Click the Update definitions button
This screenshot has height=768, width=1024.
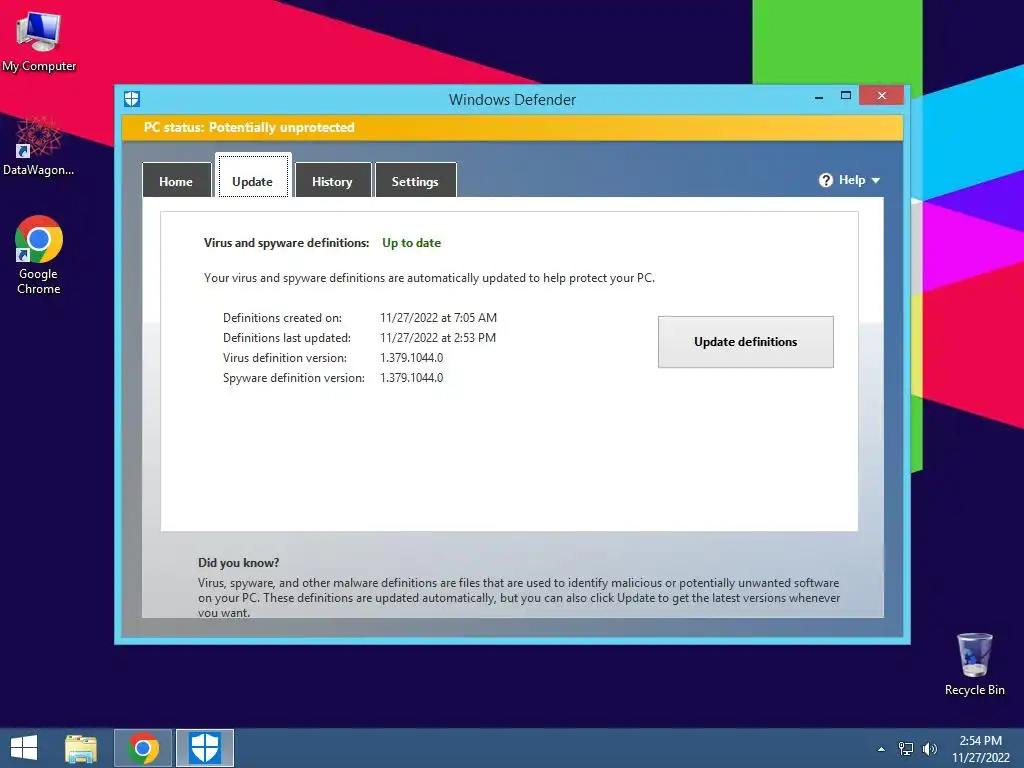click(745, 342)
